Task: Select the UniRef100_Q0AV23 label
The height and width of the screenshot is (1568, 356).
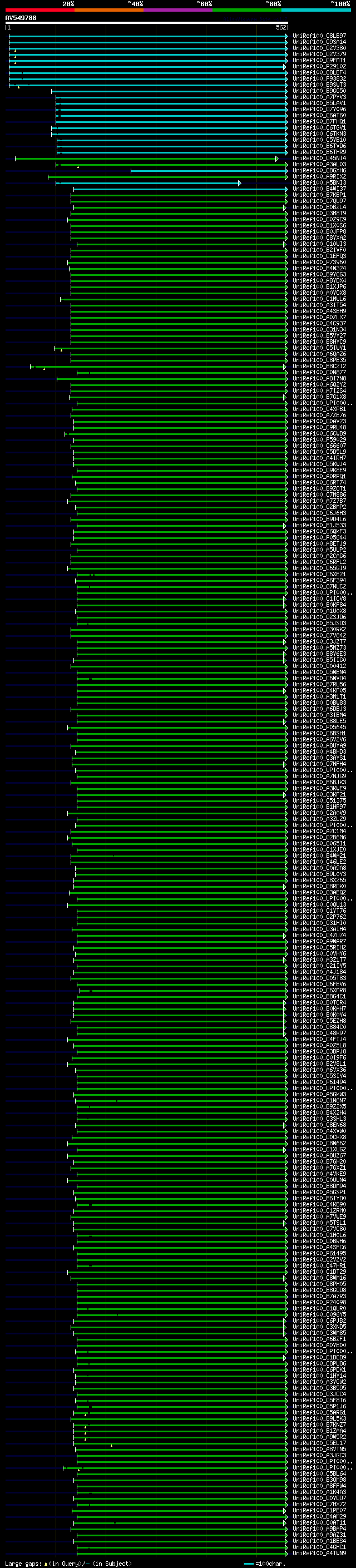Action: pos(319,421)
